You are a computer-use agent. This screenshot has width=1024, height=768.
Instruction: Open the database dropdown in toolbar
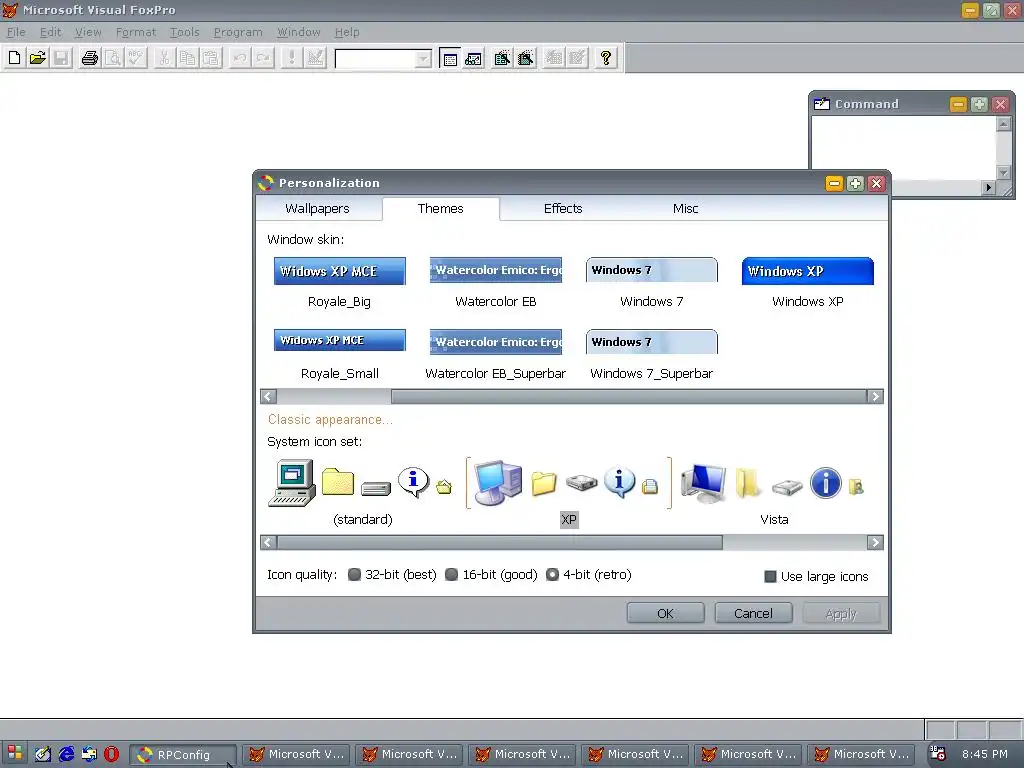click(423, 59)
